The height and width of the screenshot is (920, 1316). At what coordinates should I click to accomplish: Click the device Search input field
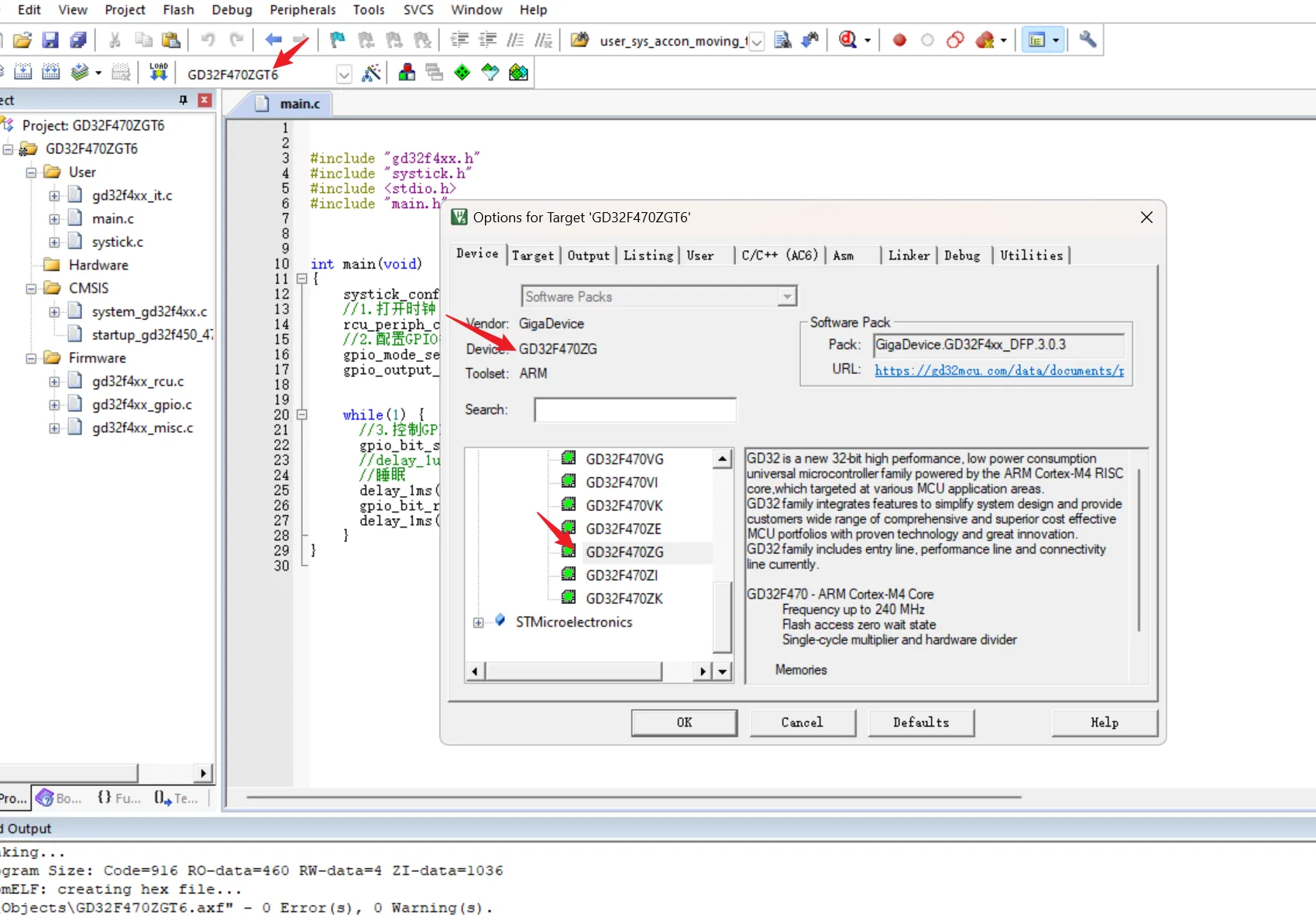point(635,410)
